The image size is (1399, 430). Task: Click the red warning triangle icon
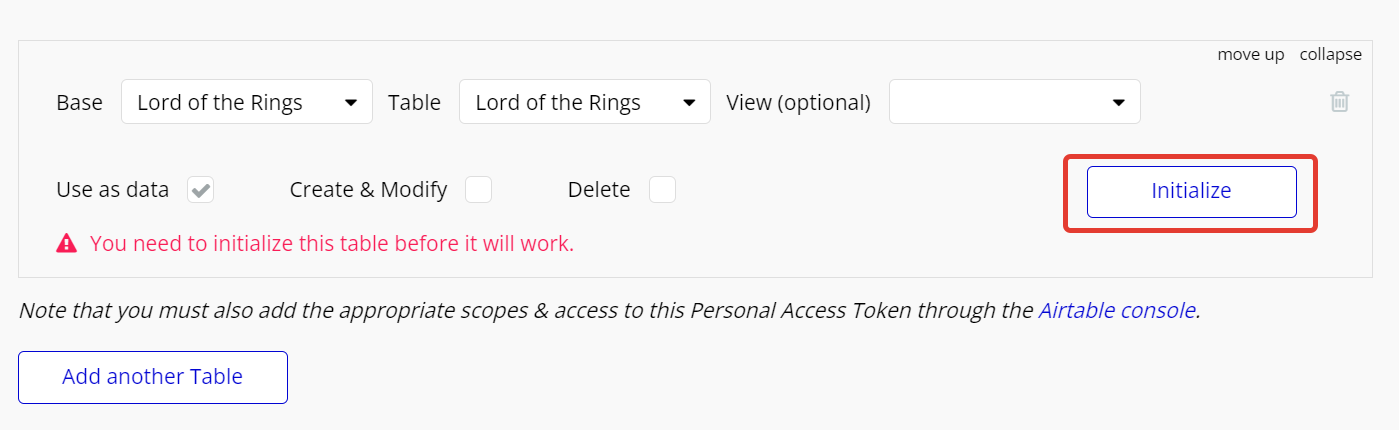tap(66, 243)
